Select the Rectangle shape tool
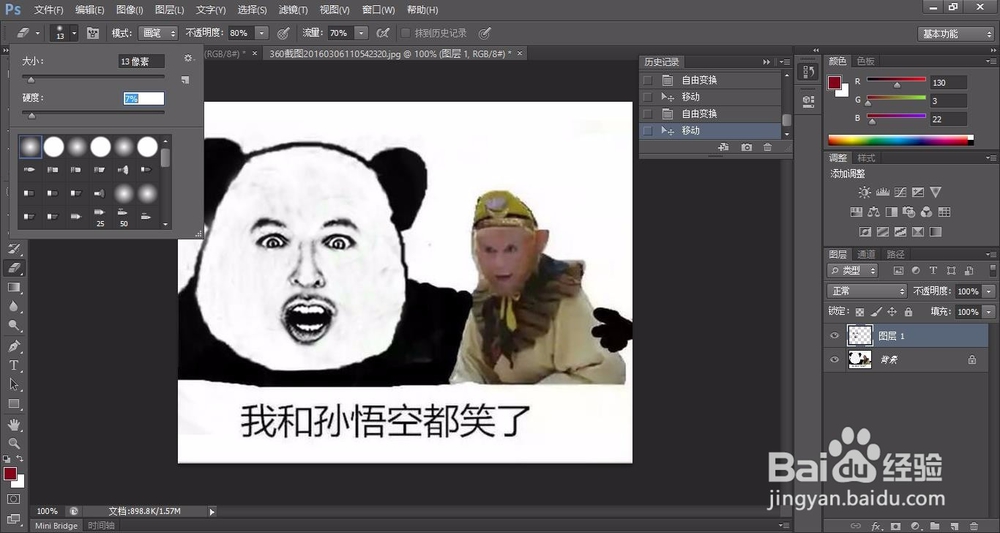Screen dimensions: 1000x533 (14, 404)
